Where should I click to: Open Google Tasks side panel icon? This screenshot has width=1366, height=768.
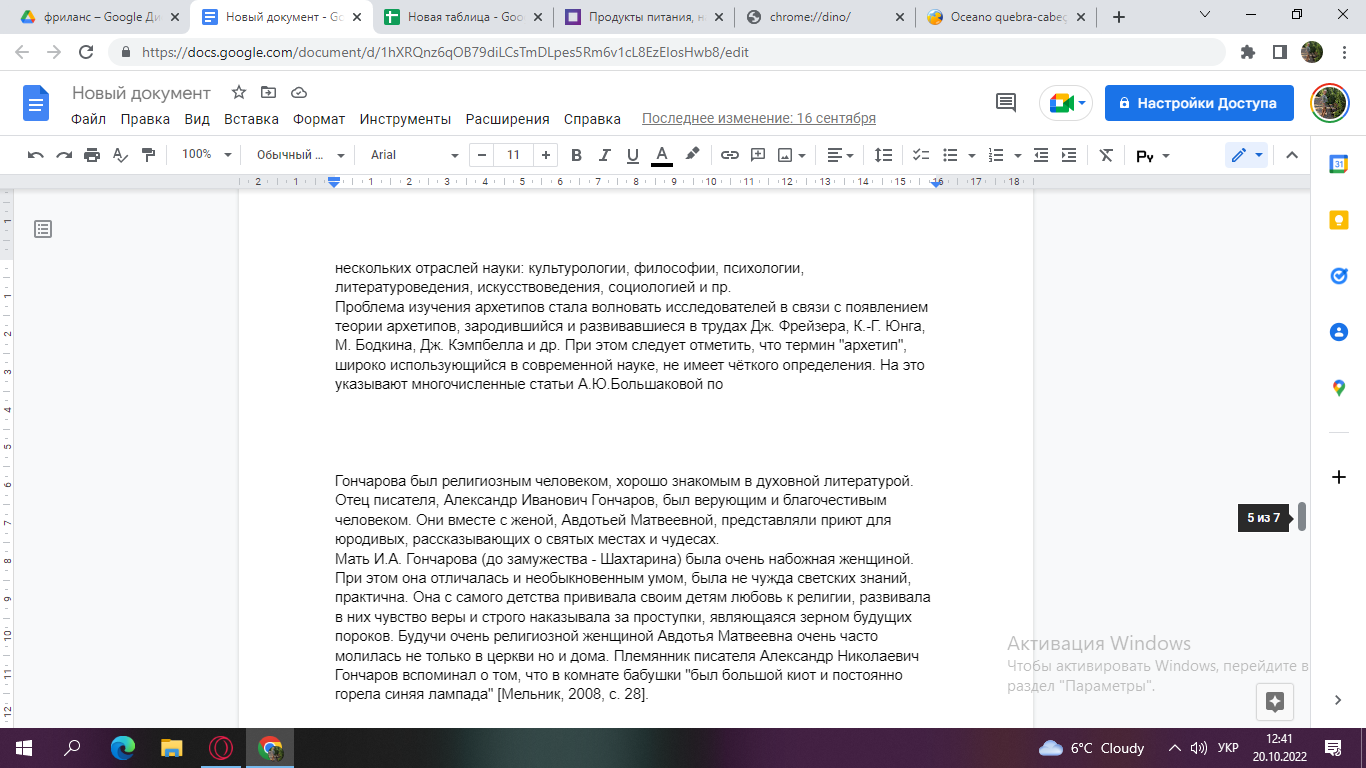(x=1338, y=276)
